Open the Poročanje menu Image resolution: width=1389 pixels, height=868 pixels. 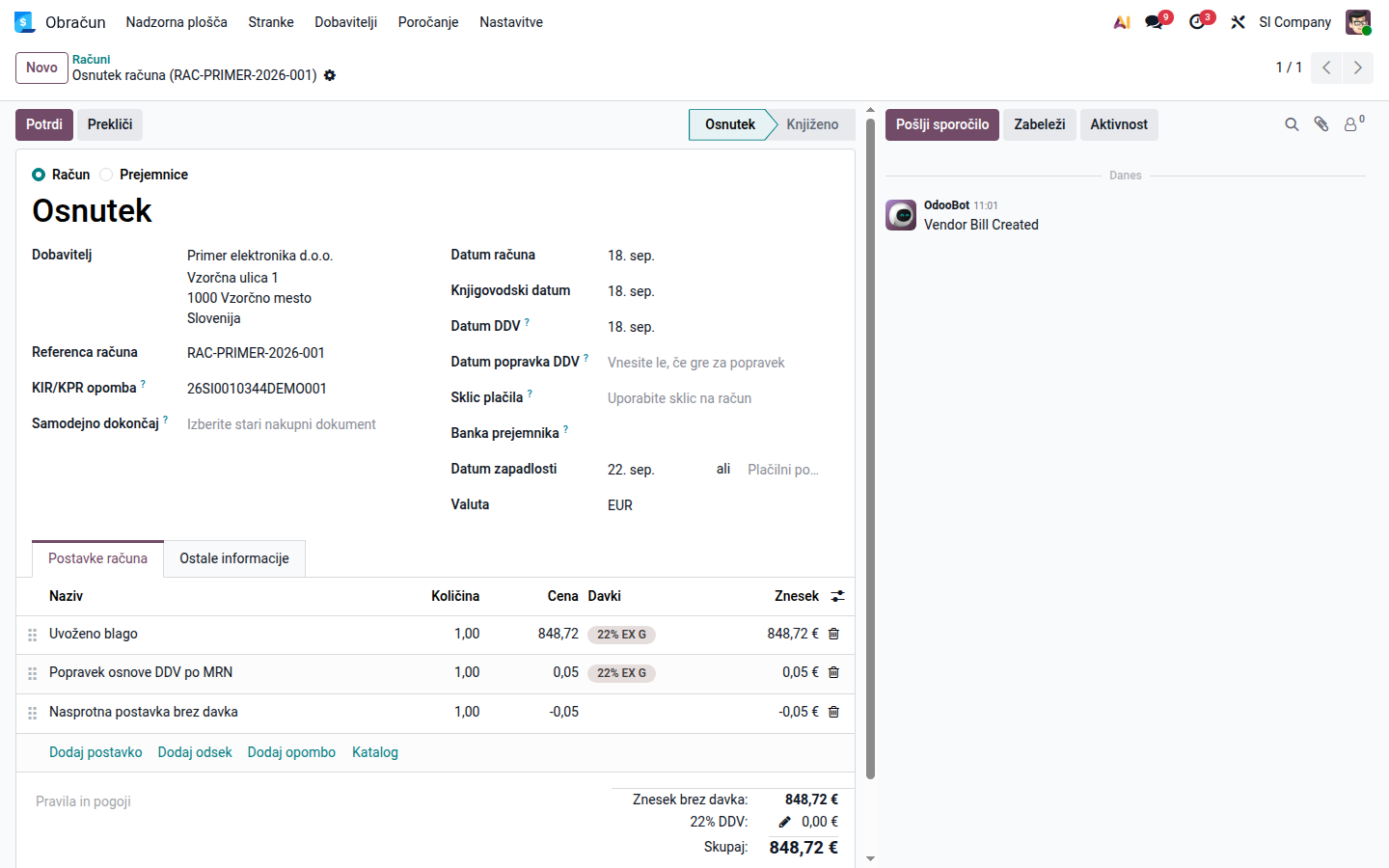pyautogui.click(x=428, y=22)
